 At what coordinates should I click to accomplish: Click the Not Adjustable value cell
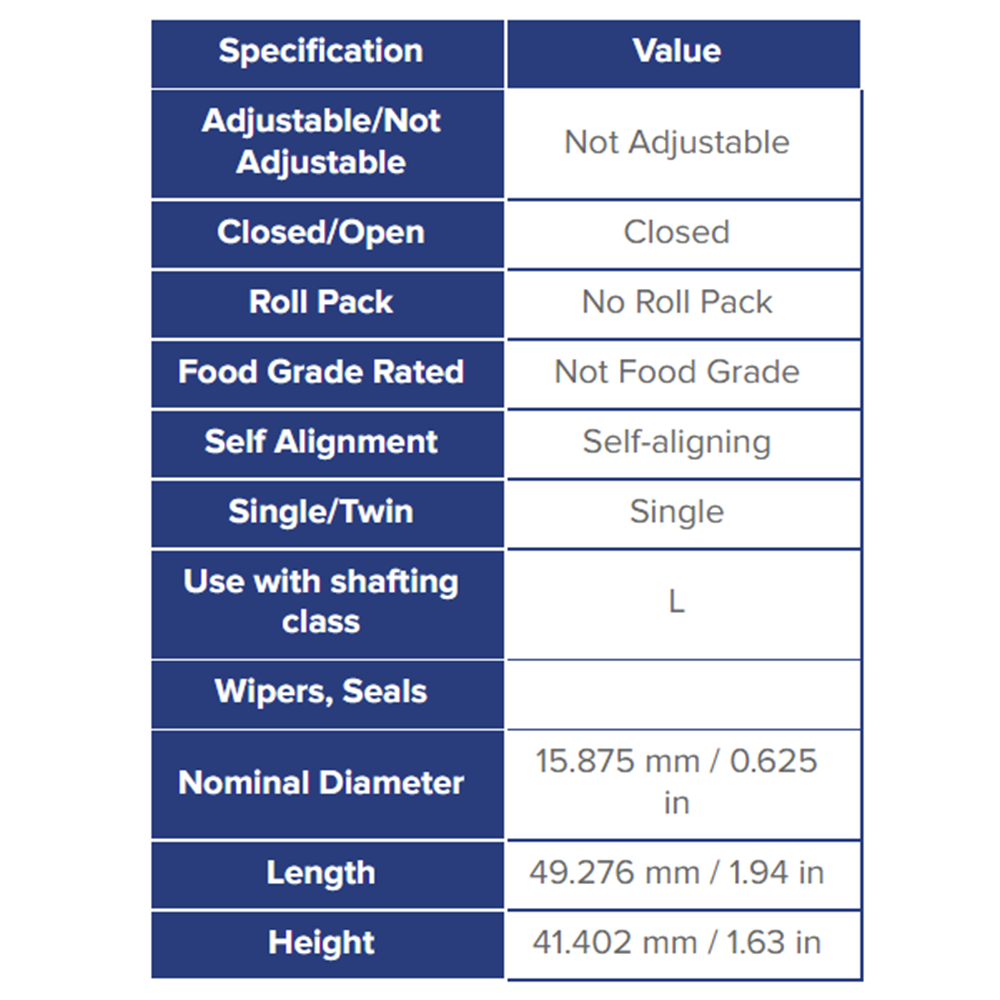click(684, 144)
